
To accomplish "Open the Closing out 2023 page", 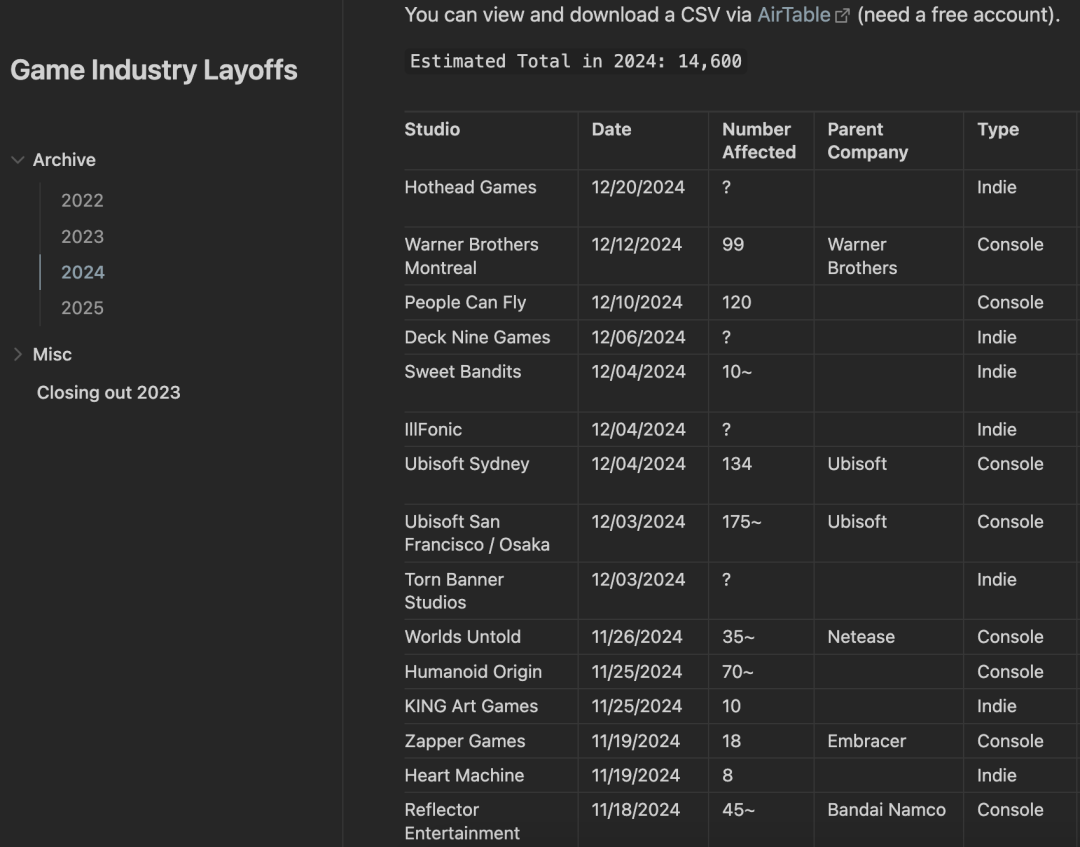I will pos(108,393).
